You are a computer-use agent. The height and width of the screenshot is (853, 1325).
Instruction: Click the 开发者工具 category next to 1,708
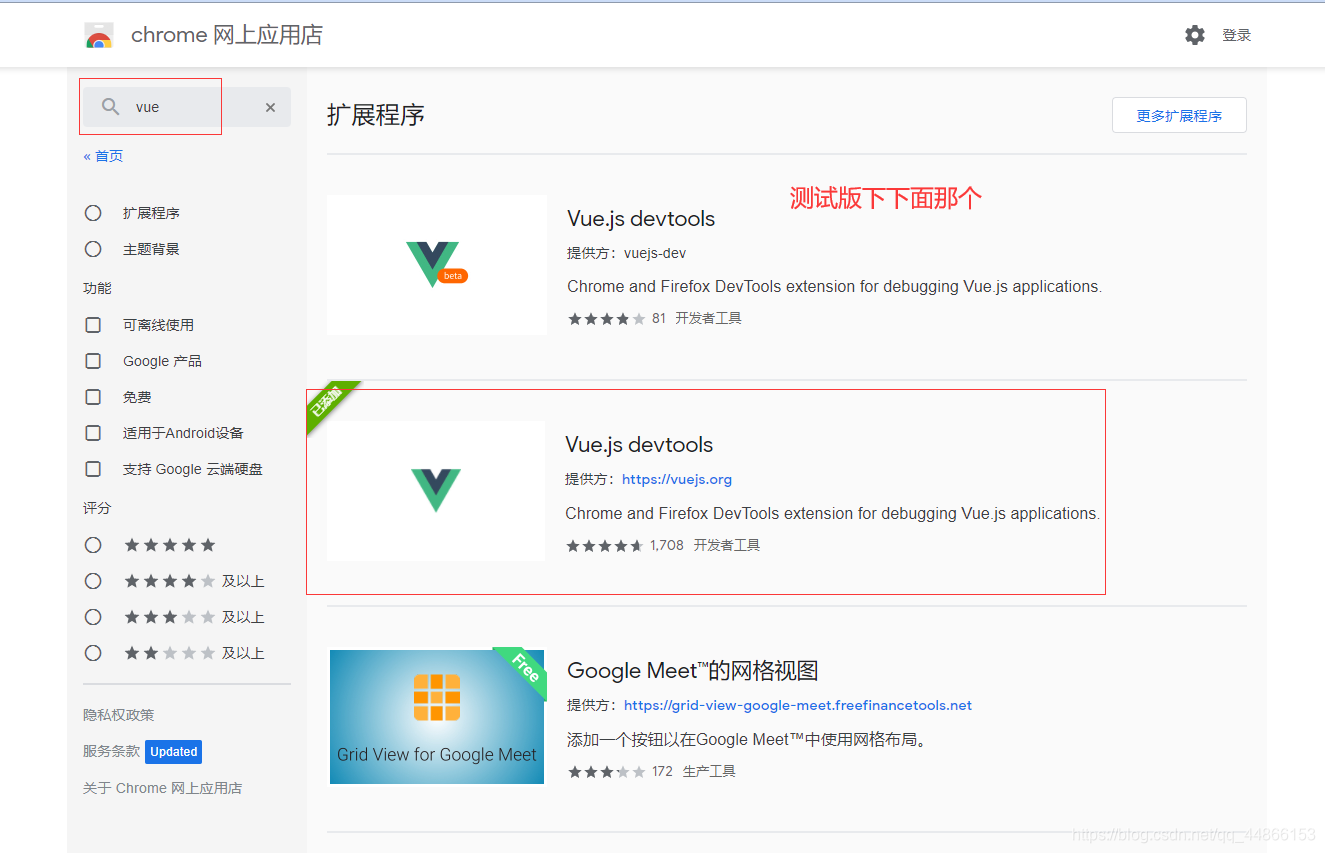point(727,545)
